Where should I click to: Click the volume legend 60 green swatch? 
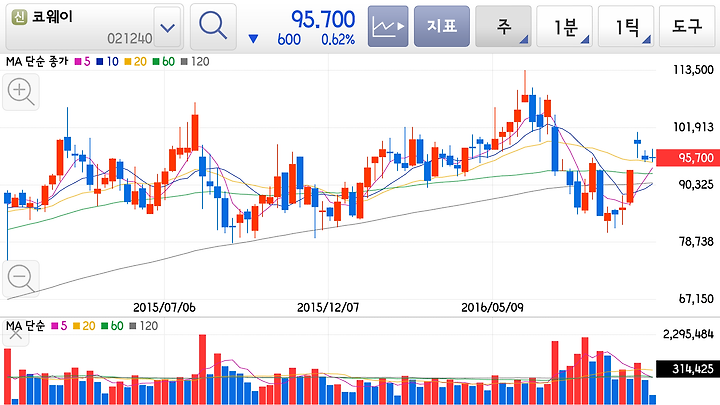pos(105,326)
